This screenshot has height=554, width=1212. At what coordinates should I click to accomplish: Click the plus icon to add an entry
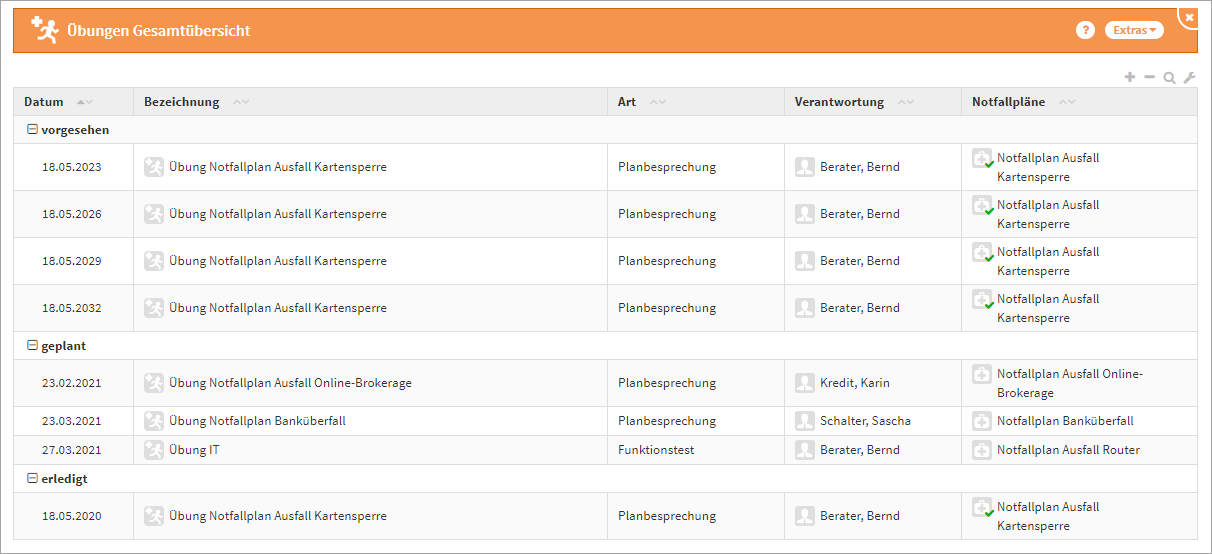click(x=1130, y=77)
